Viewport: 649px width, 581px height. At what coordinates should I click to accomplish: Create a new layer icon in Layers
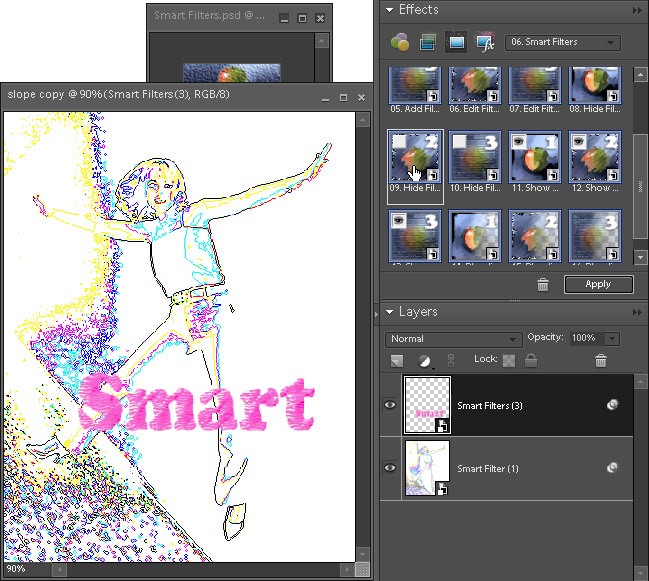tap(397, 361)
